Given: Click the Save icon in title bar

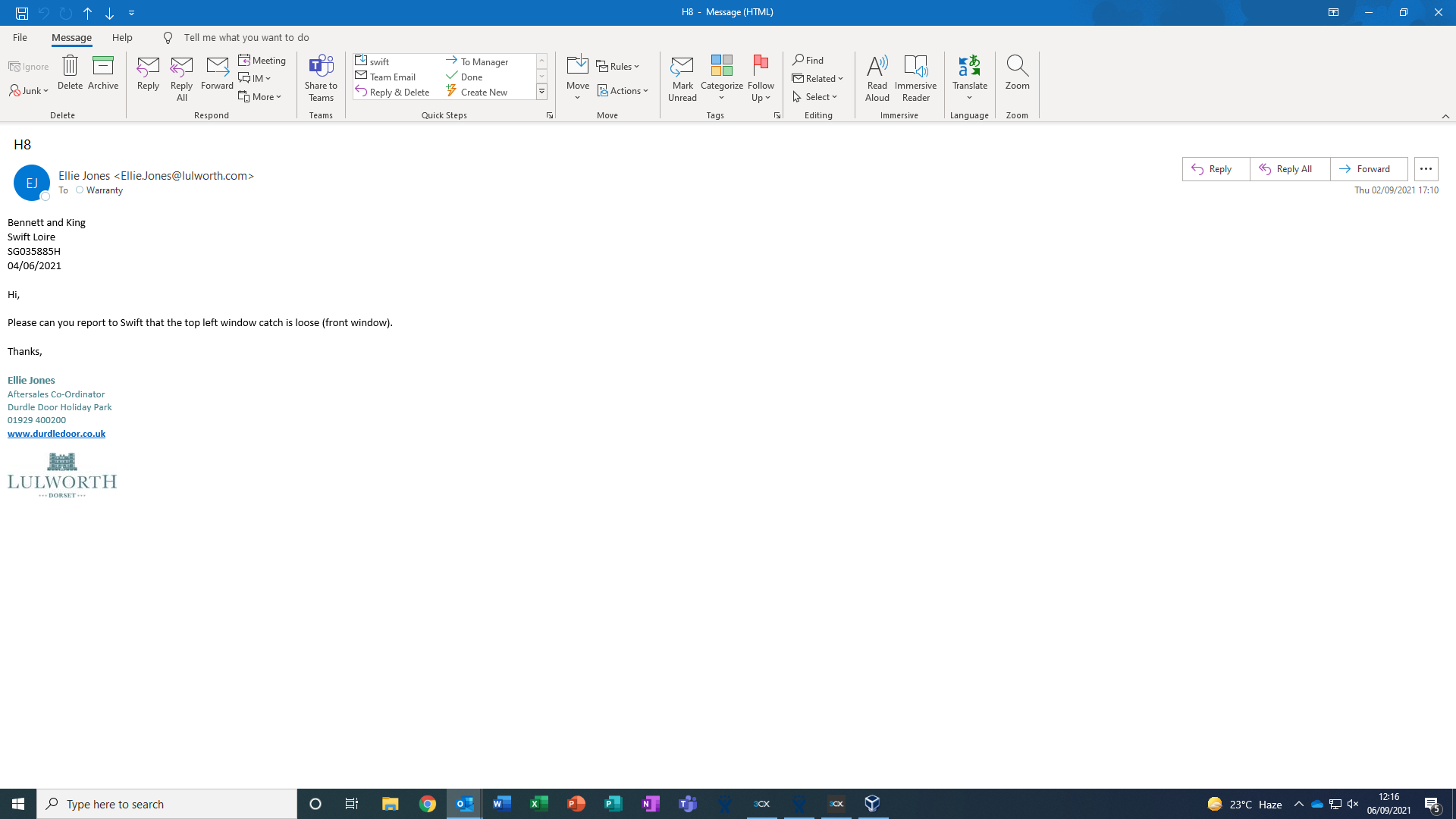Looking at the screenshot, I should tap(22, 13).
